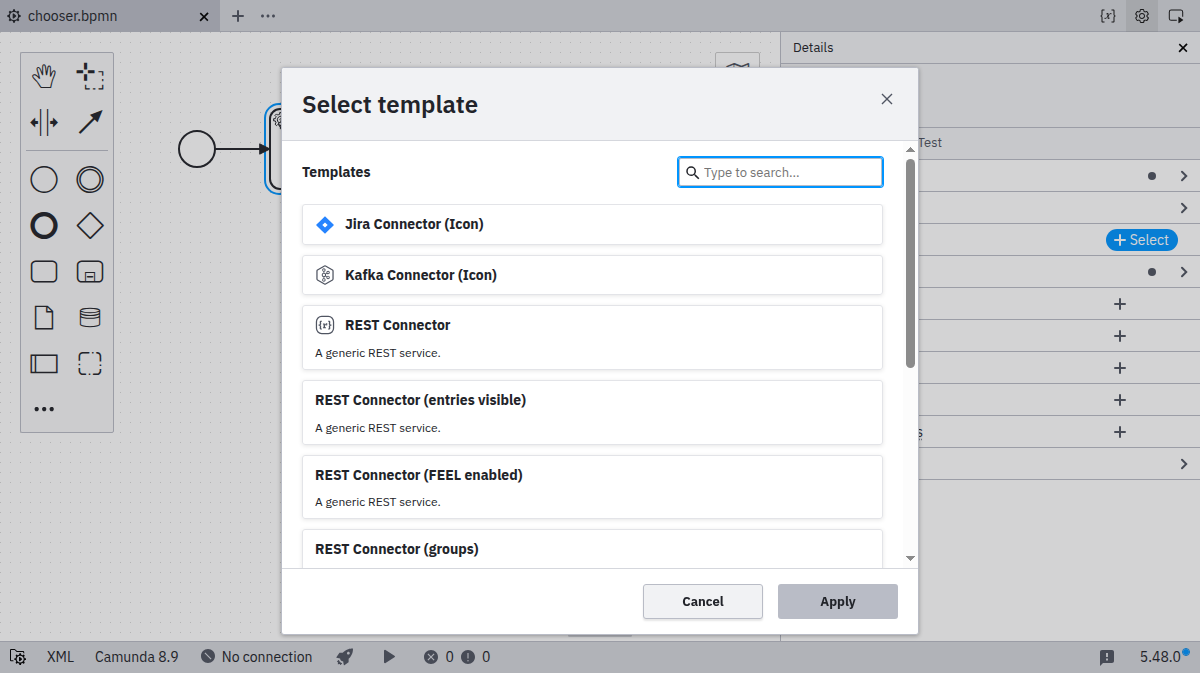Image resolution: width=1200 pixels, height=673 pixels.
Task: Click the play start-instance icon
Action: click(389, 657)
